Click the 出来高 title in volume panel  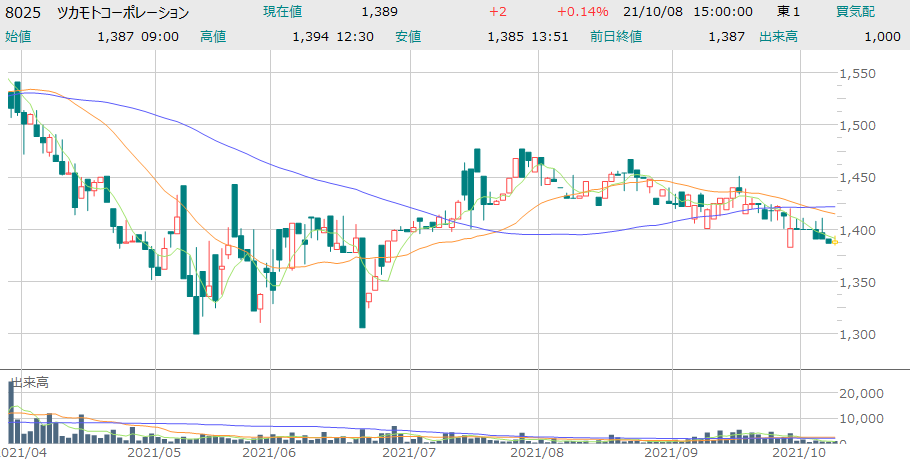[29, 382]
